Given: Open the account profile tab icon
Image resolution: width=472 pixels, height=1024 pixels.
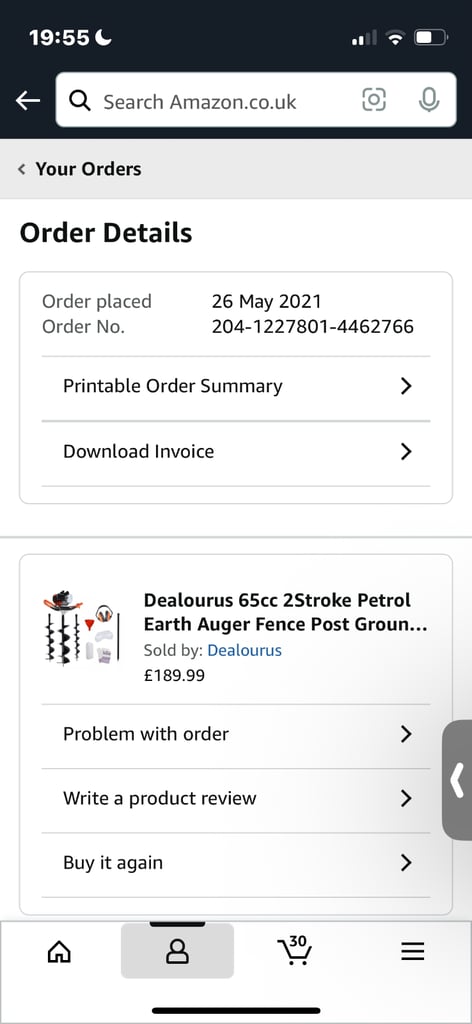Looking at the screenshot, I should [x=177, y=952].
